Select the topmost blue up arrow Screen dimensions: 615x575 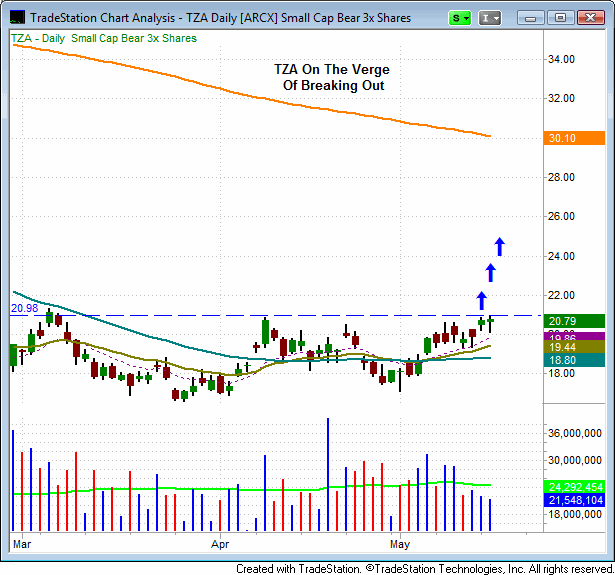(500, 246)
